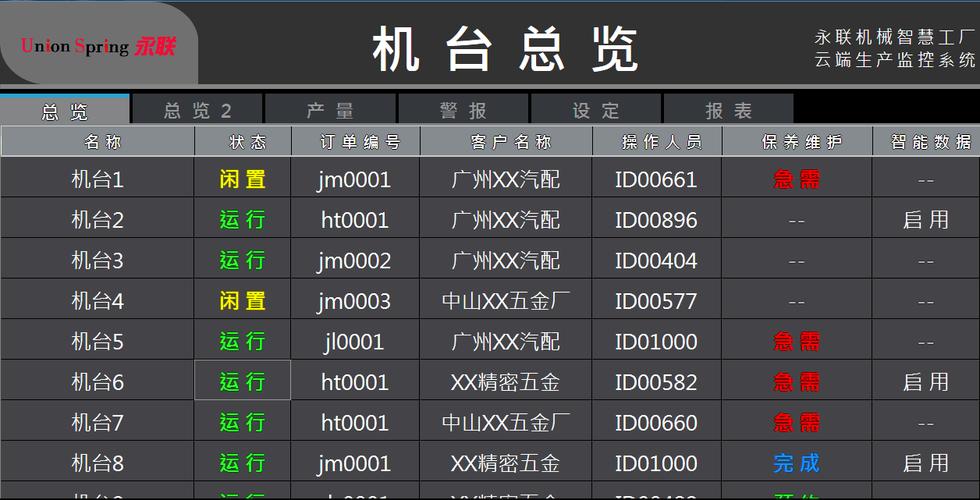
Task: Select the 机台8 name cell
Action: coord(98,463)
